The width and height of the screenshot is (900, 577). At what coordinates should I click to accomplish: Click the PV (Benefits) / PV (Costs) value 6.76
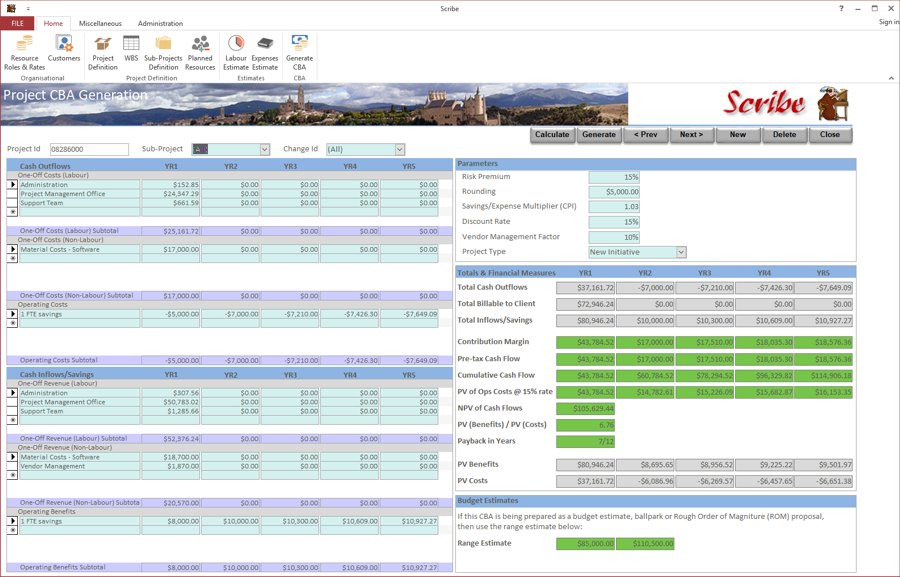point(585,425)
